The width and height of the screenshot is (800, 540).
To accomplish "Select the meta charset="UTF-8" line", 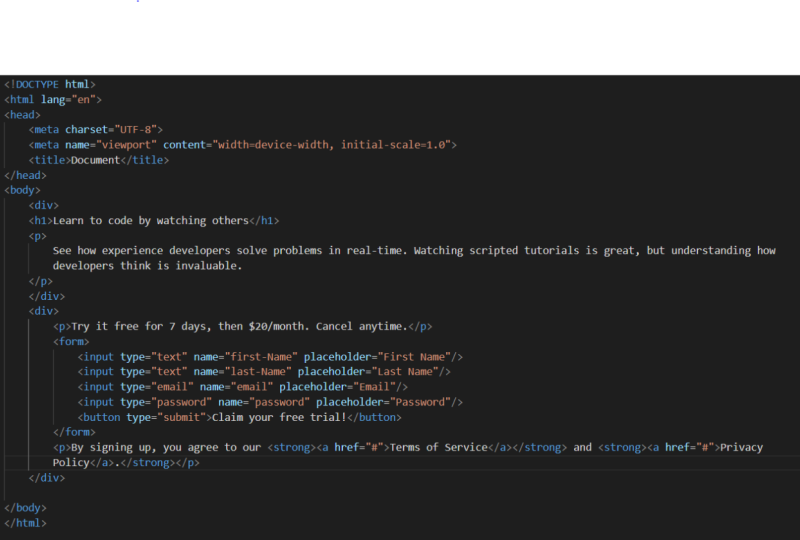I will [95, 130].
